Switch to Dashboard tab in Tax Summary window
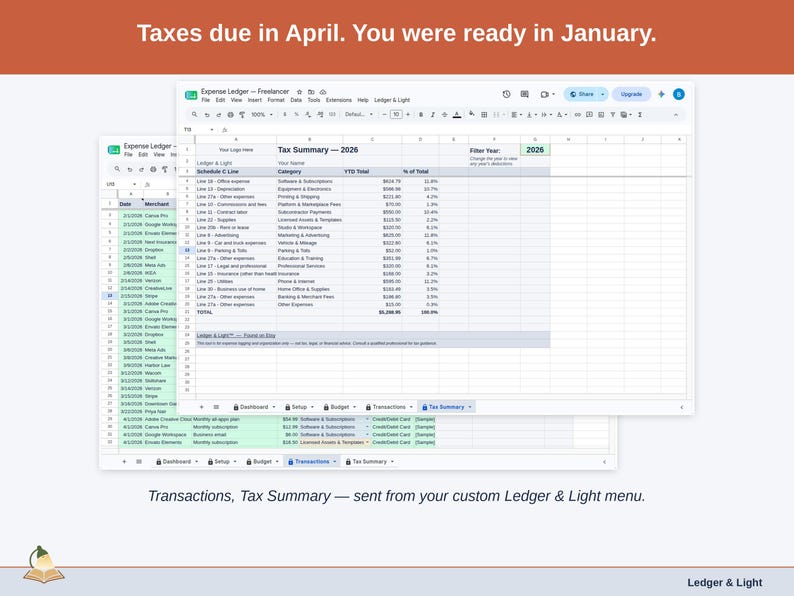 pyautogui.click(x=254, y=407)
